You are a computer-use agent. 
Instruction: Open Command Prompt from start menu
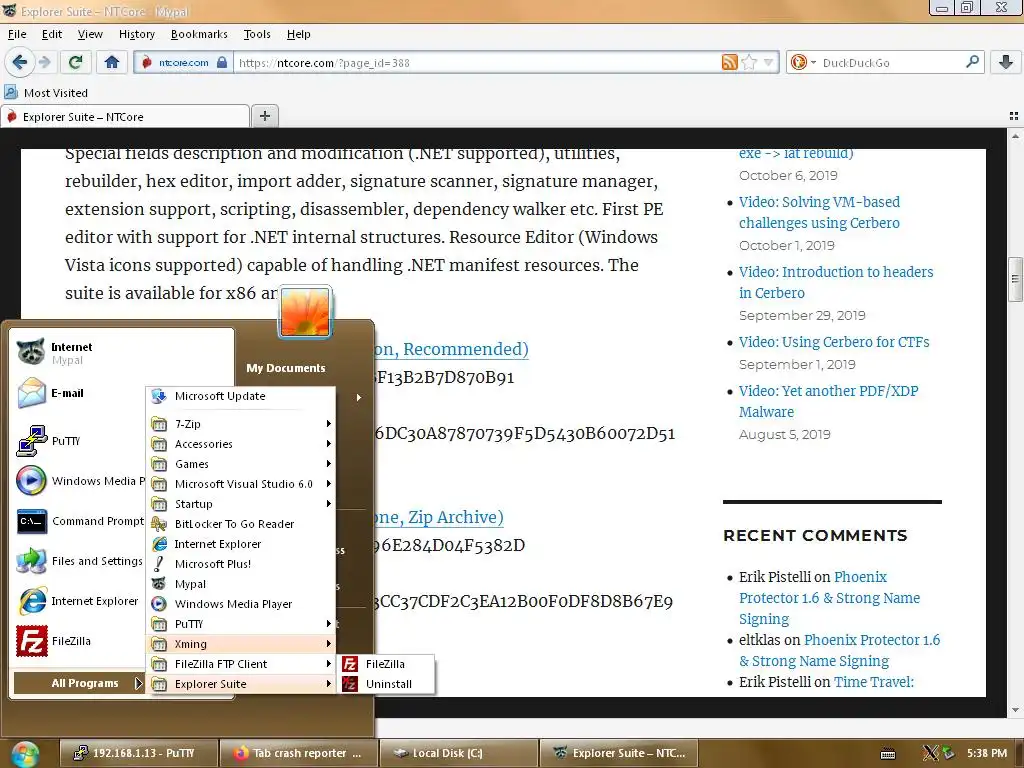pos(78,521)
